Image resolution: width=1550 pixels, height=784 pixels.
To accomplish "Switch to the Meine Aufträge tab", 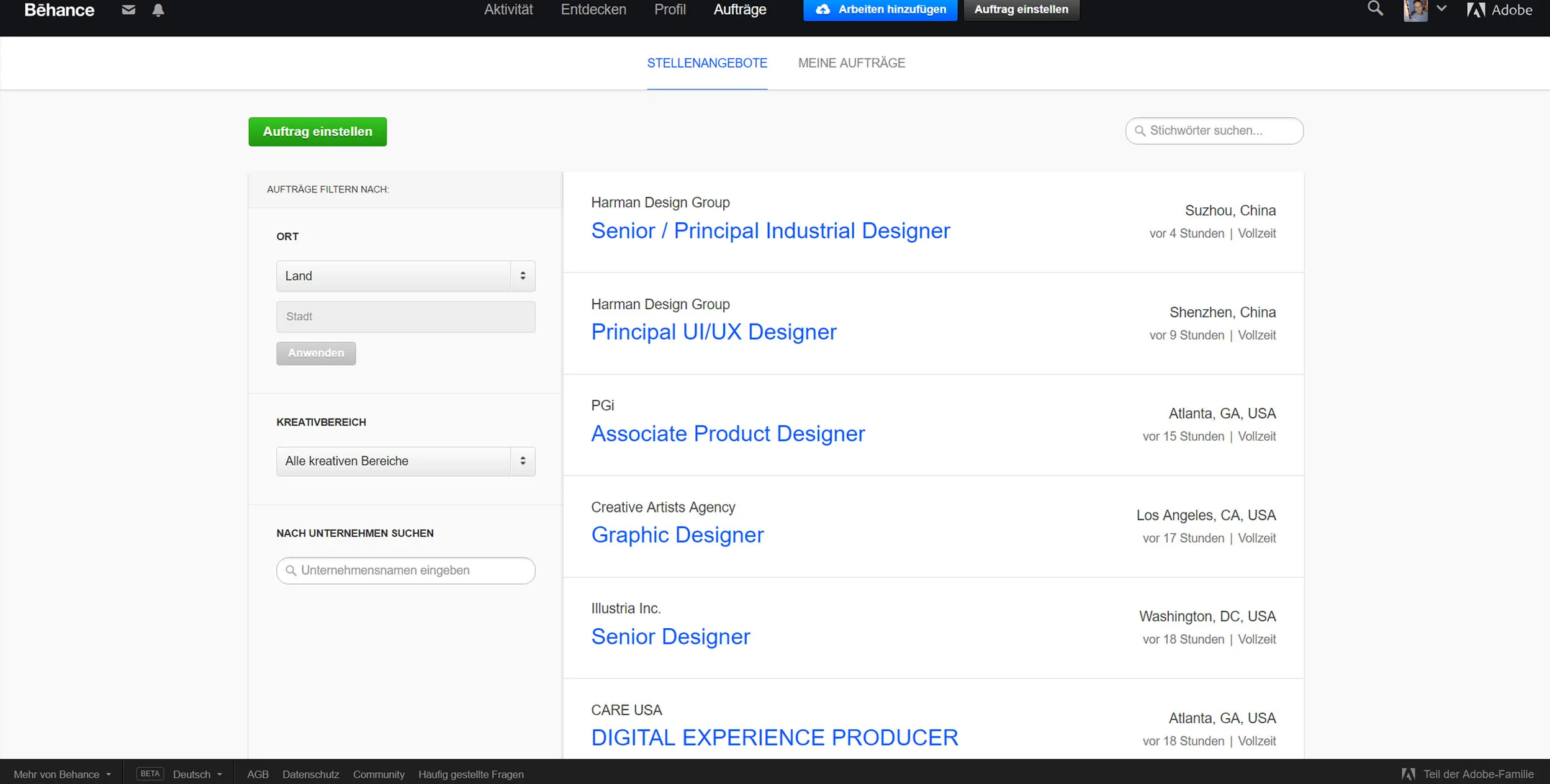I will pos(852,63).
